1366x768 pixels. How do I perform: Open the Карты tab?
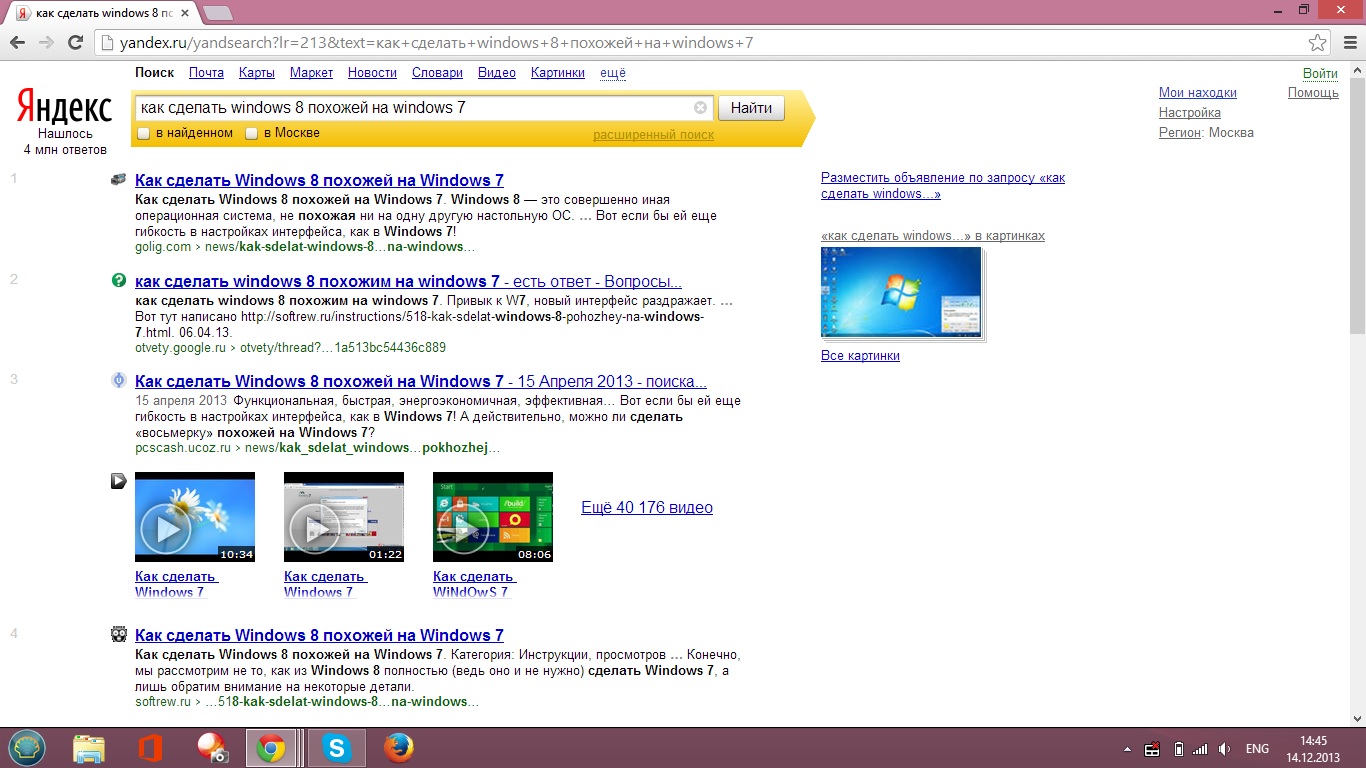coord(257,73)
